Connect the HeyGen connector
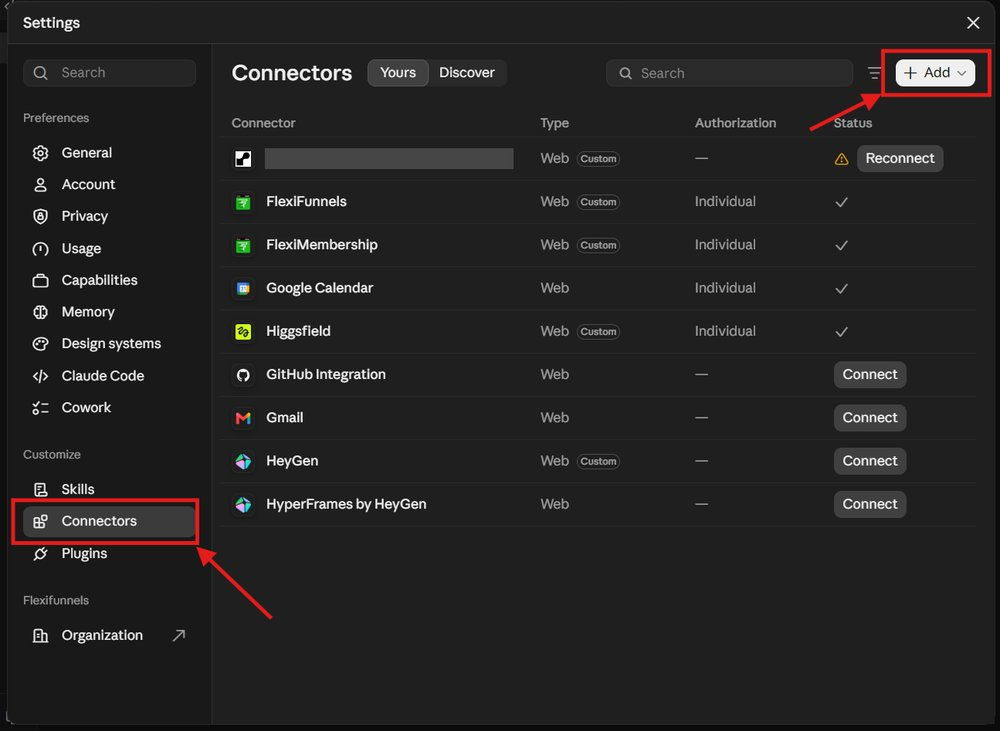 [x=870, y=461]
